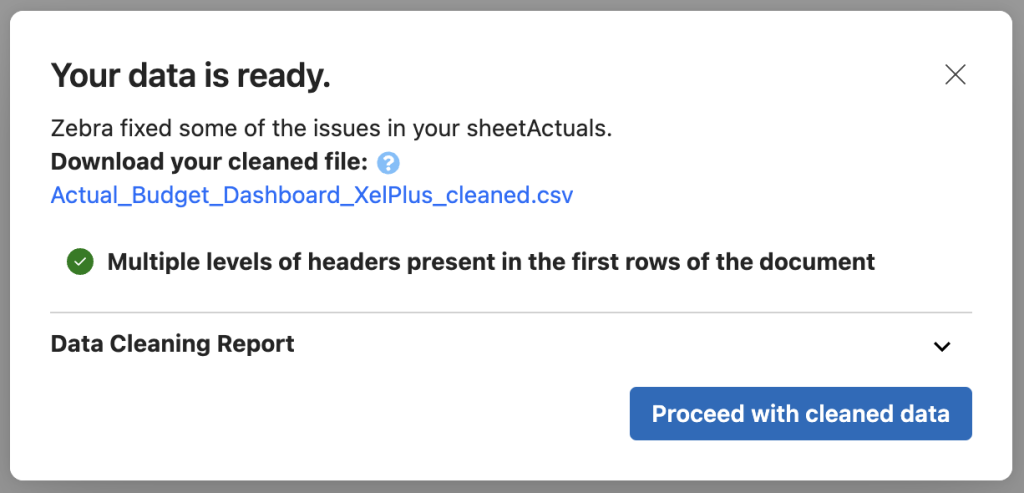Download Actual_Budget_Dashboard_XelPlus_cleaned.csv file
This screenshot has height=493, width=1024.
312,196
